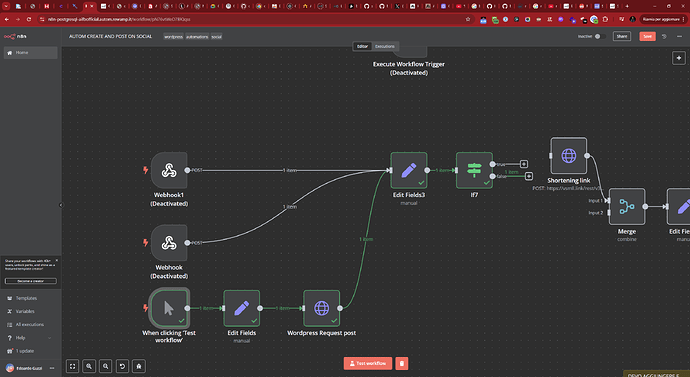Click the Become a creator button
This screenshot has width=690, height=377.
[31, 281]
